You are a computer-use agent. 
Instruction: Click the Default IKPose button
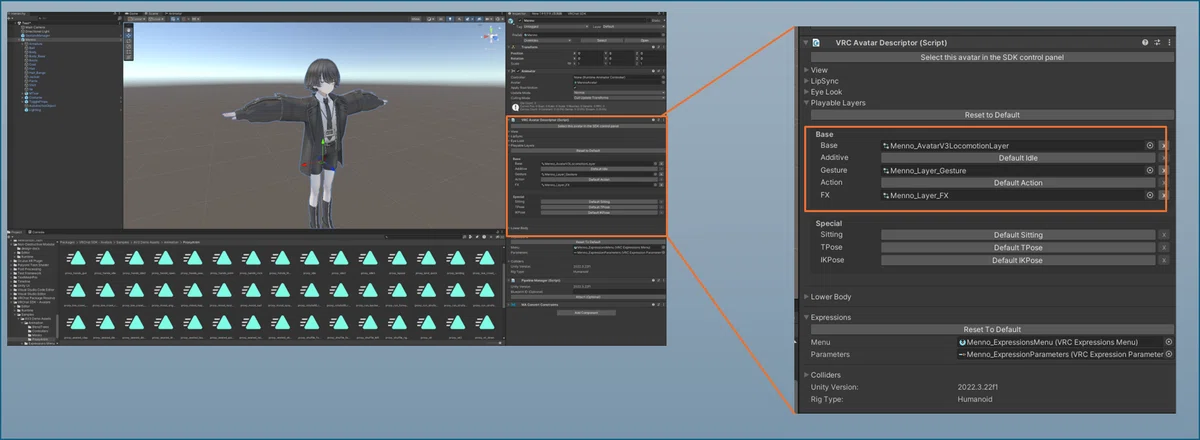1017,261
